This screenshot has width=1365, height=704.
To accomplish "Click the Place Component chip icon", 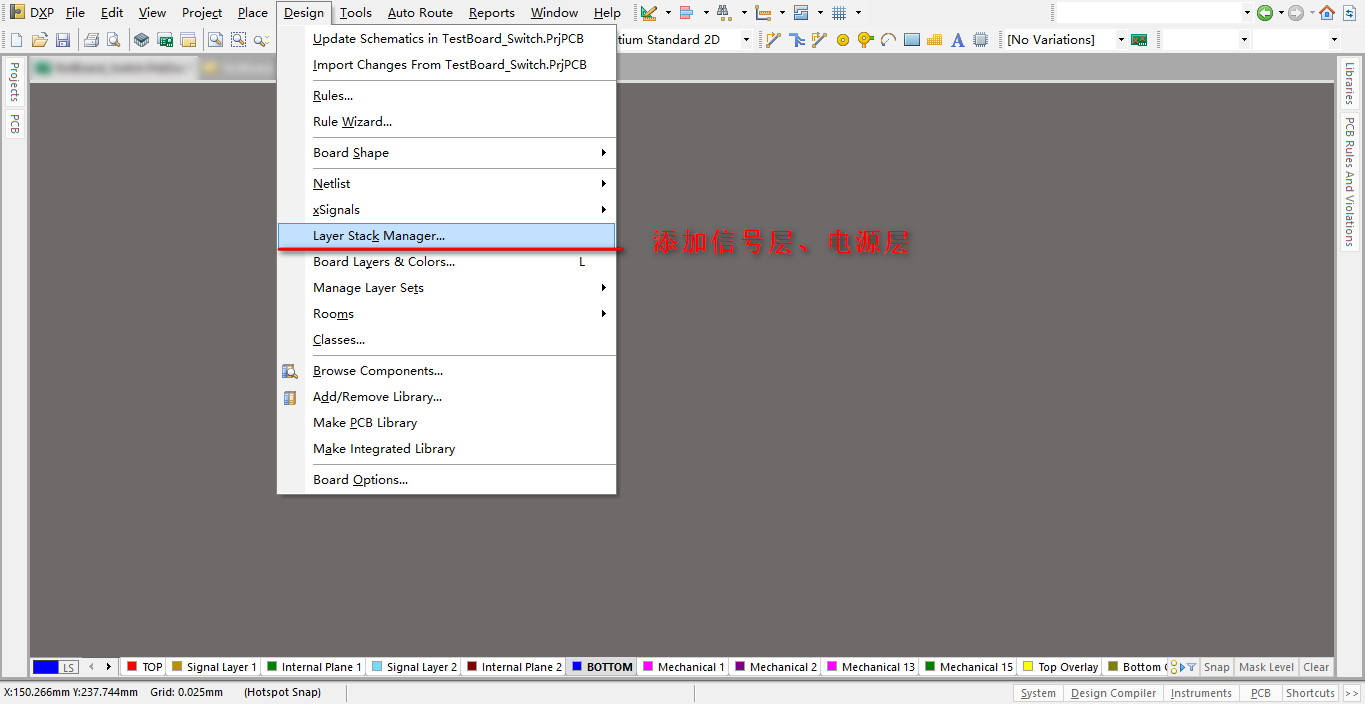I will coord(981,40).
